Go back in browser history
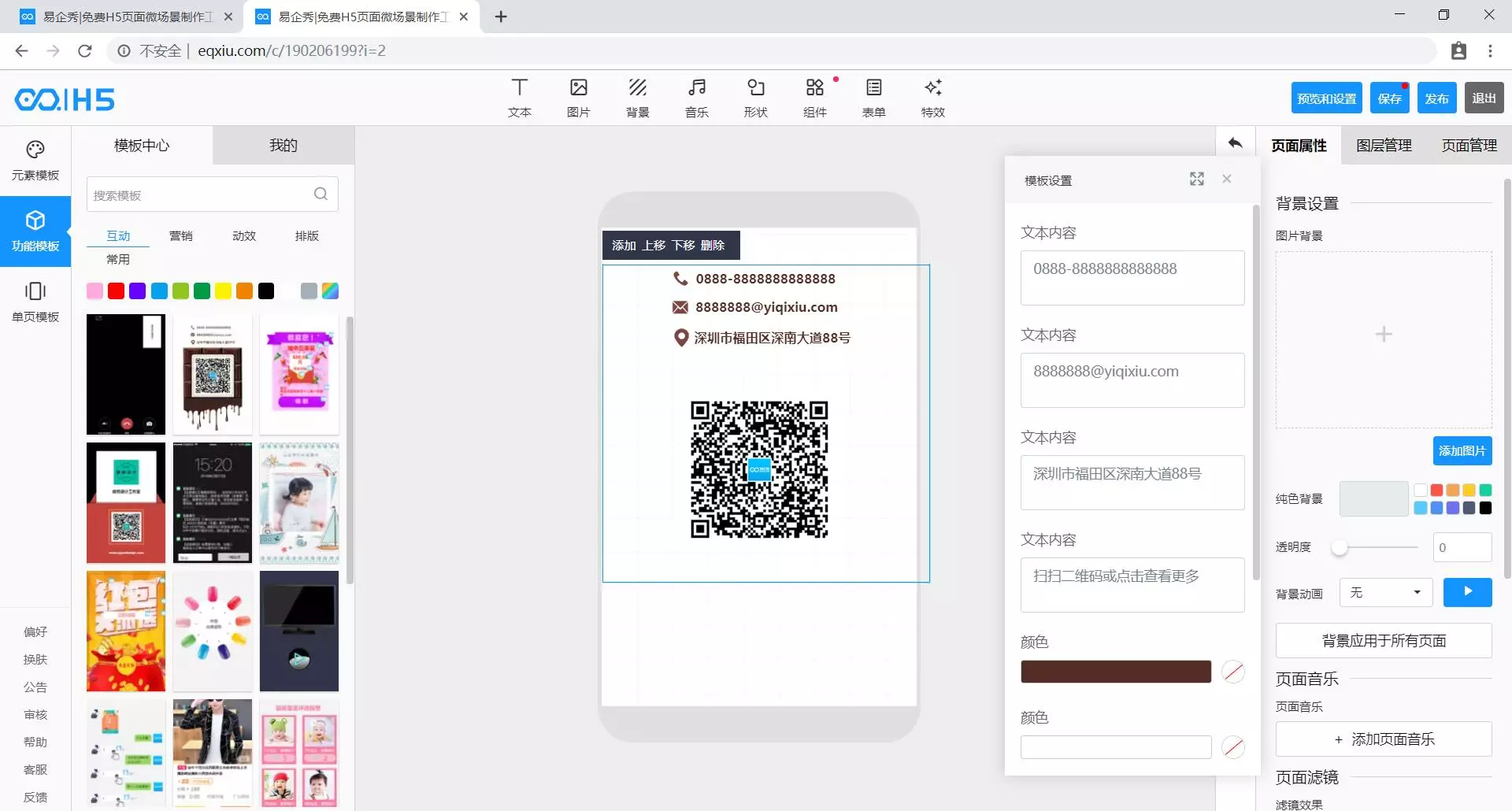 [22, 51]
